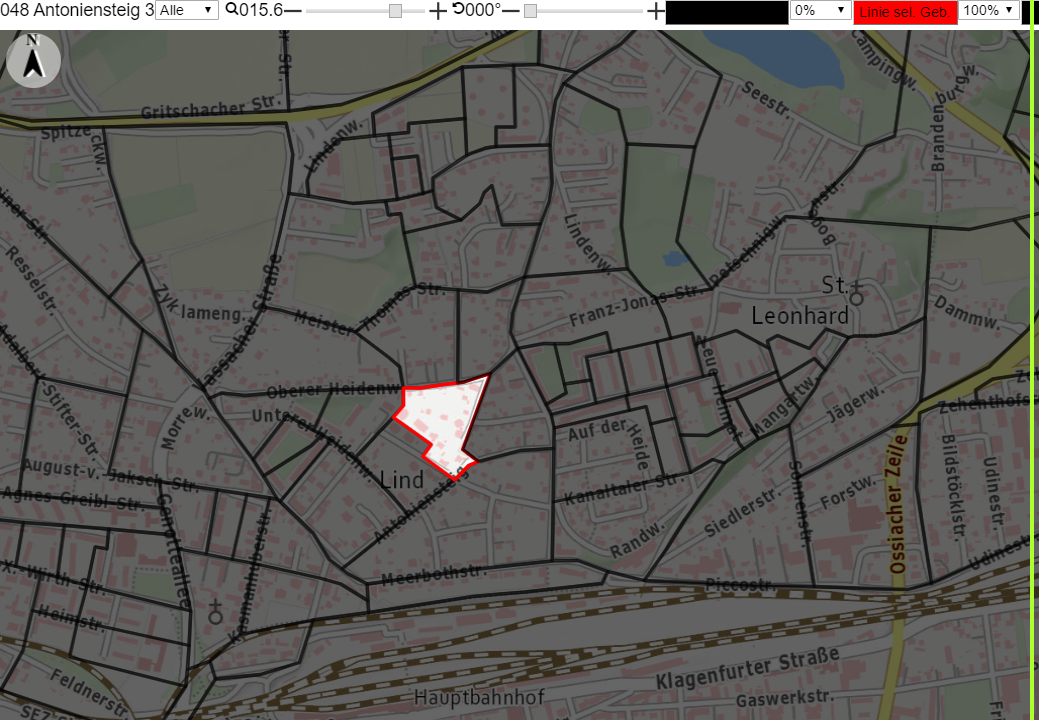Click the rotation slider handle

(530, 11)
